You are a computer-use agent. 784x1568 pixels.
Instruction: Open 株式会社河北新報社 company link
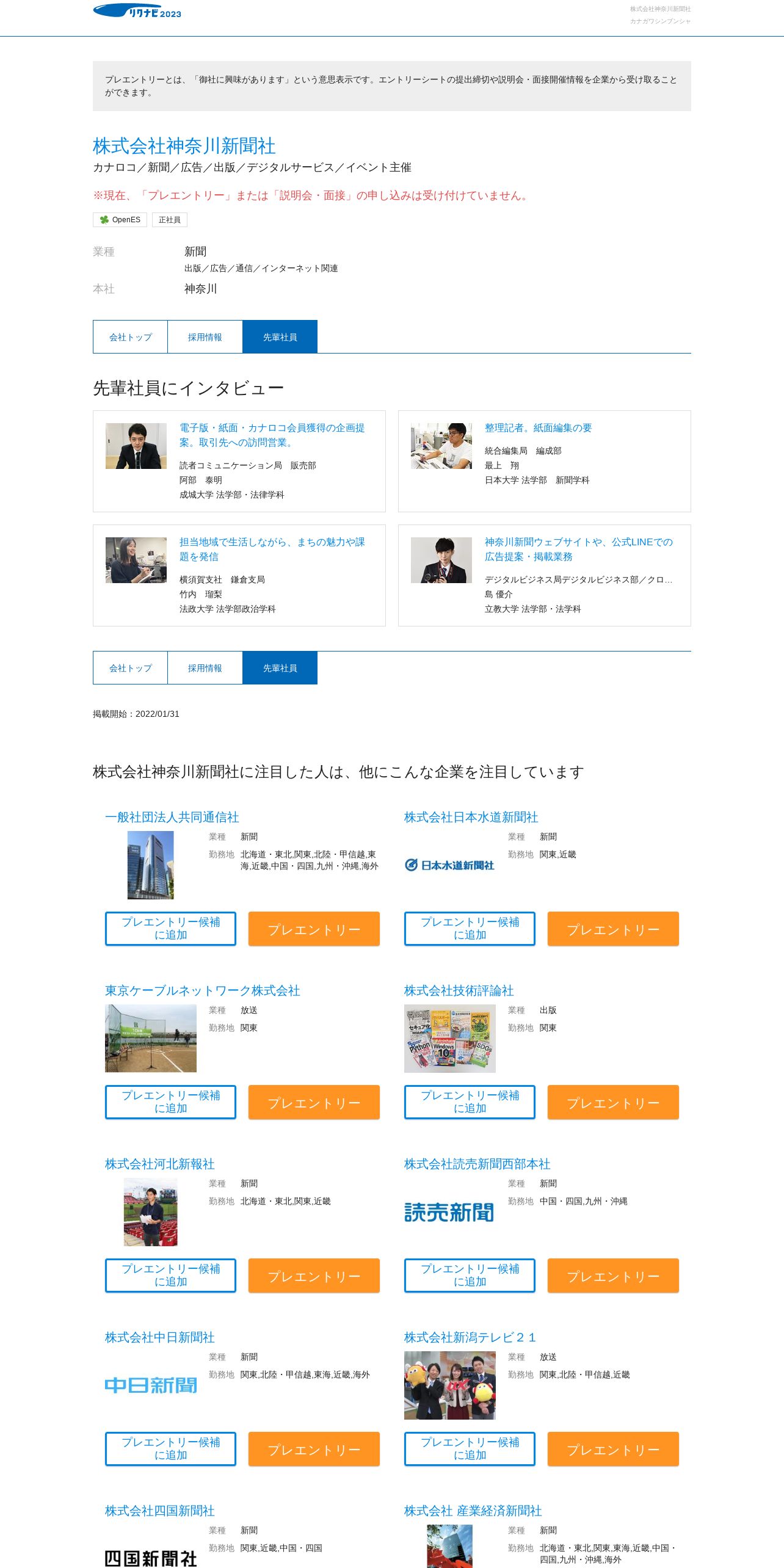160,1164
